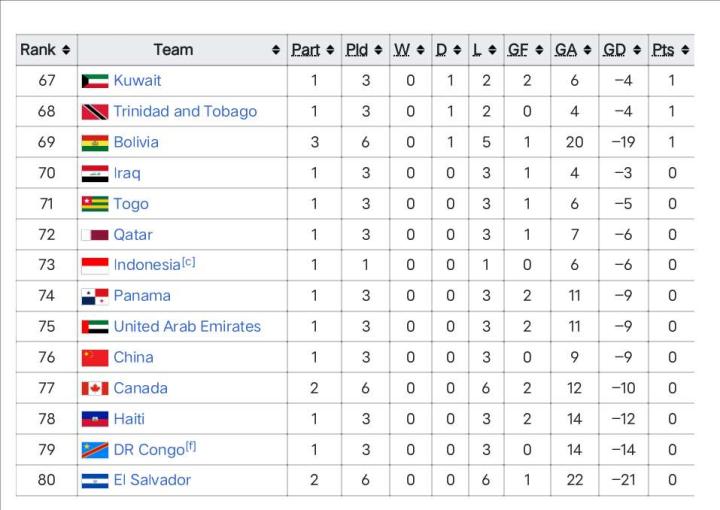Open footnote [f] next to DR Congo

point(190,446)
